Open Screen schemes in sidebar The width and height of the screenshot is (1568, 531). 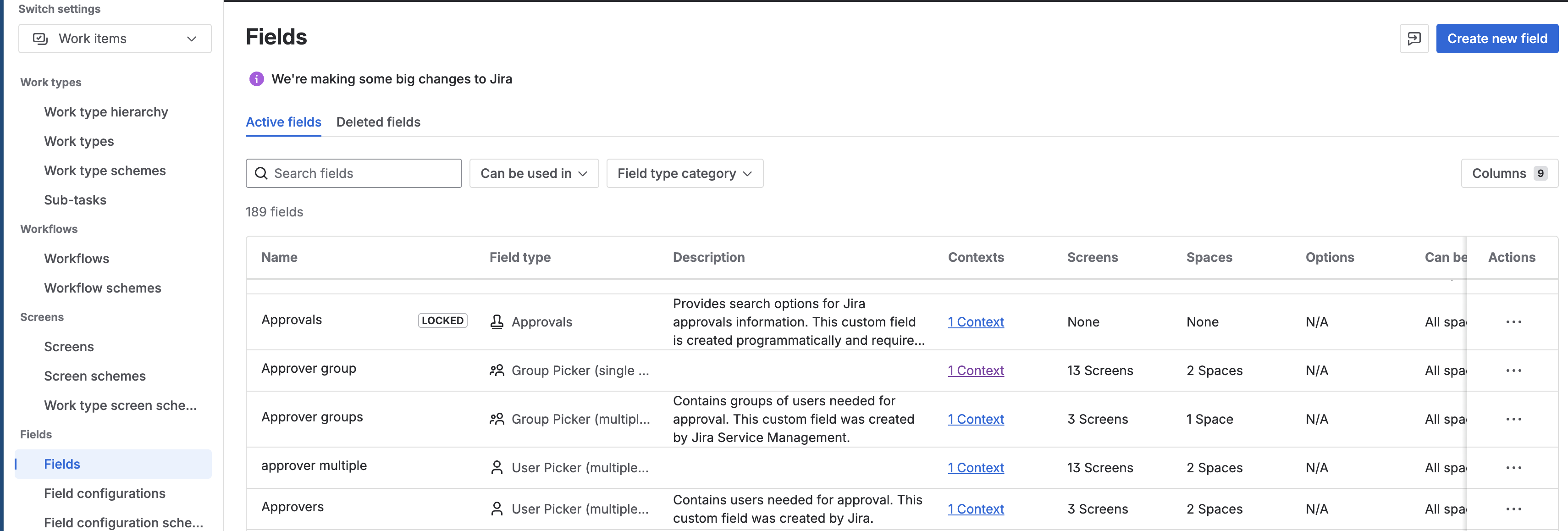(95, 376)
